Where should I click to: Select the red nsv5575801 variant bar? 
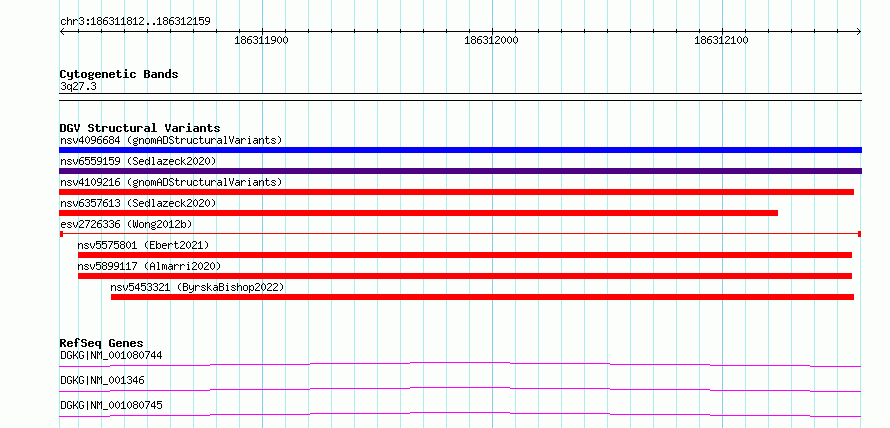465,255
